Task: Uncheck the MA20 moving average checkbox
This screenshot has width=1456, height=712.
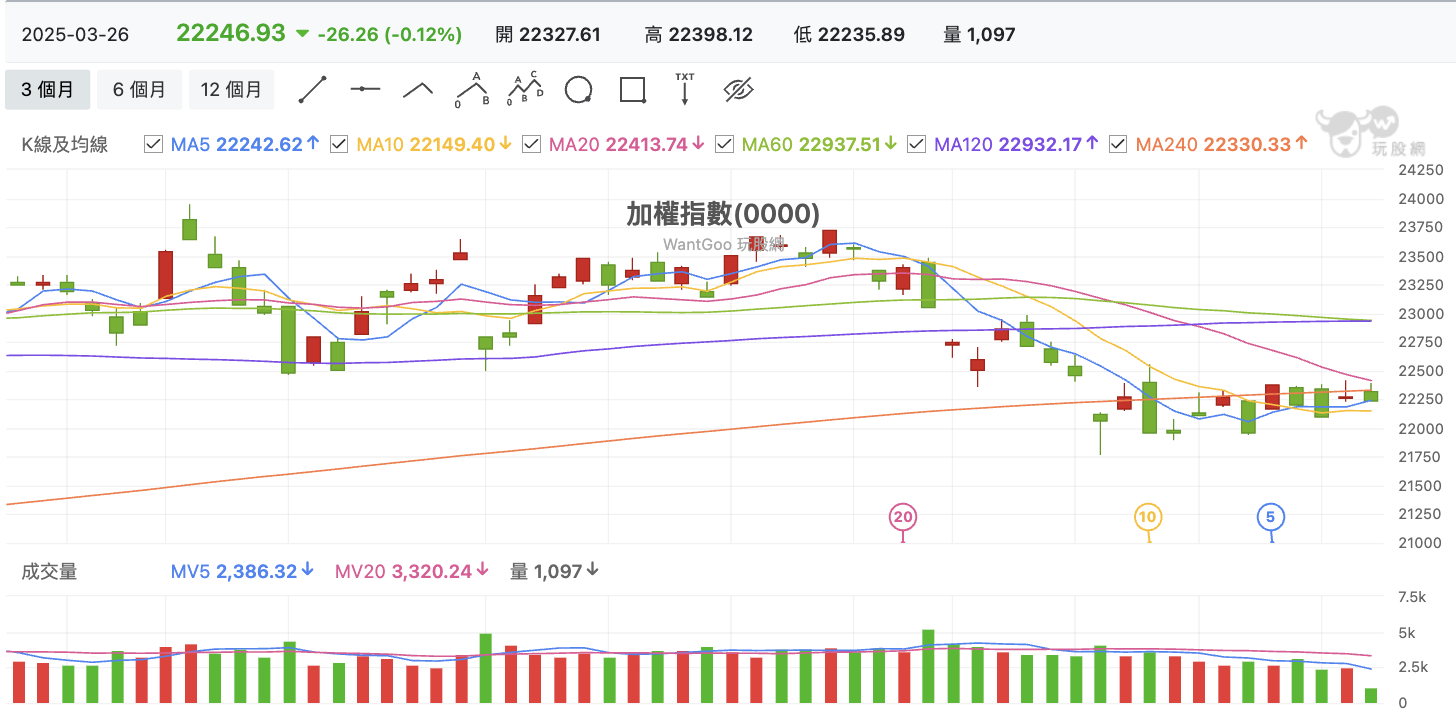Action: 531,144
